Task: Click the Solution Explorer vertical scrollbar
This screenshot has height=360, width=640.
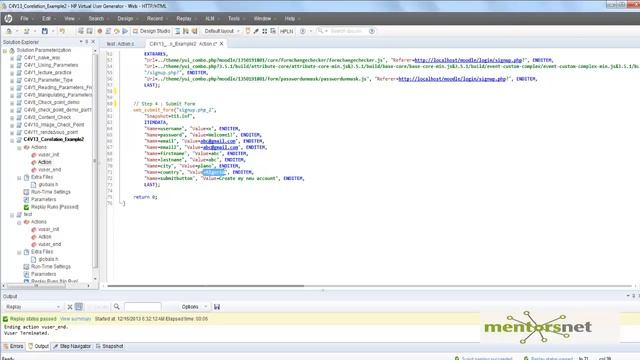Action: [96, 163]
